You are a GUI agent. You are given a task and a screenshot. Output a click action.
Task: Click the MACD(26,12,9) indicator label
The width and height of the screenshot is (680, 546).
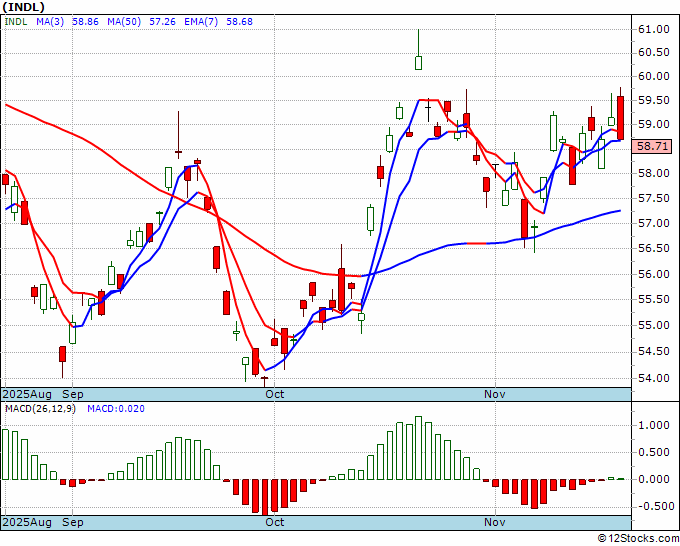click(x=40, y=409)
